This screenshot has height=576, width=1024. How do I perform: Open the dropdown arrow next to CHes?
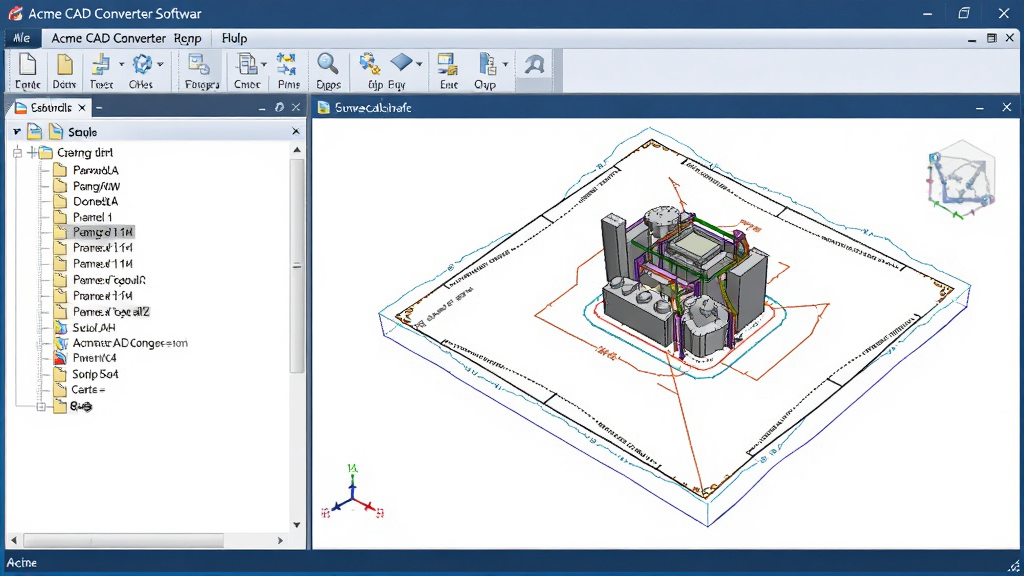160,64
